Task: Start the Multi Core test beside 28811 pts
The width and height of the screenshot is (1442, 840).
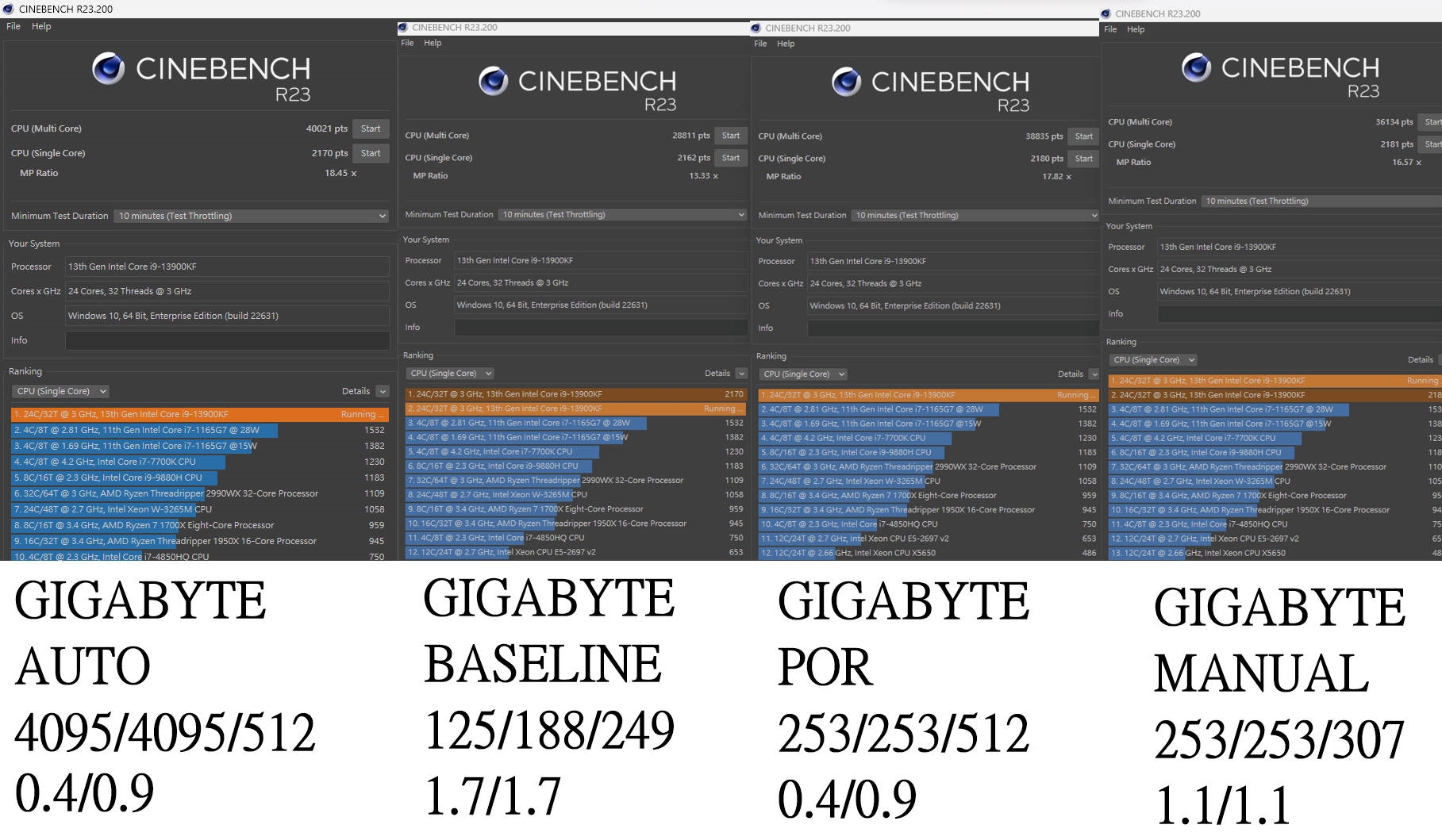Action: (731, 136)
